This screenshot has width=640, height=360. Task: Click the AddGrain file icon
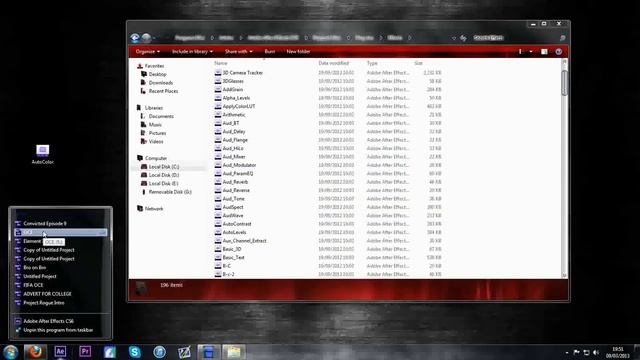click(218, 89)
